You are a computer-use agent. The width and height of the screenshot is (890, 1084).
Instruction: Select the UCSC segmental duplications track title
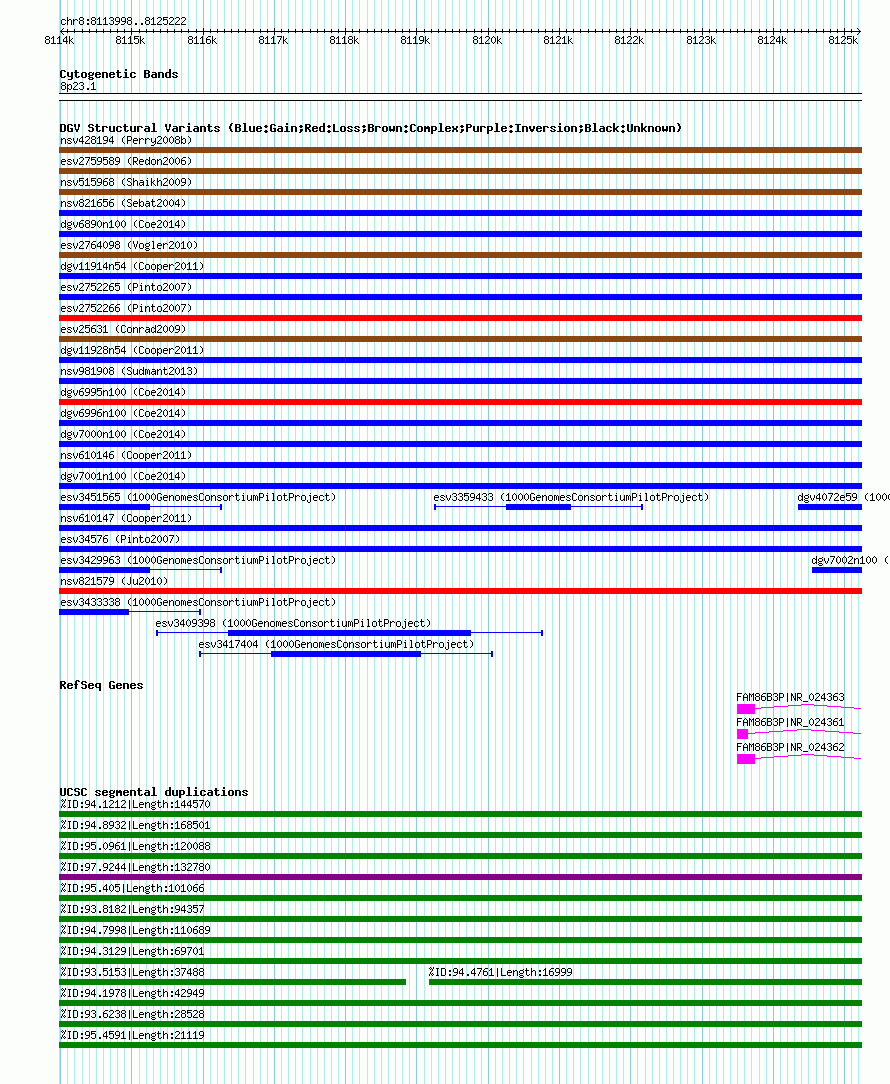[x=154, y=792]
